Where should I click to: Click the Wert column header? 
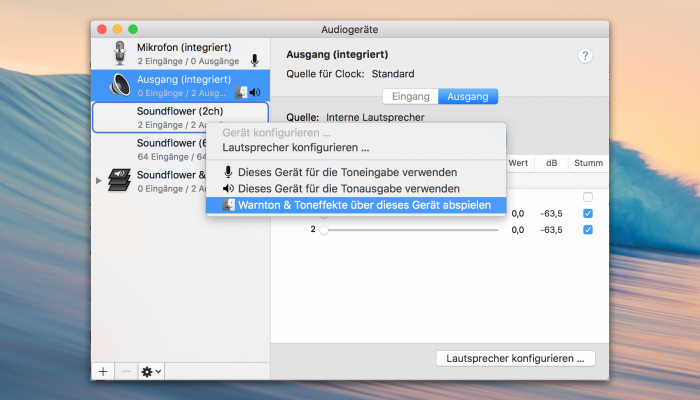click(x=518, y=163)
